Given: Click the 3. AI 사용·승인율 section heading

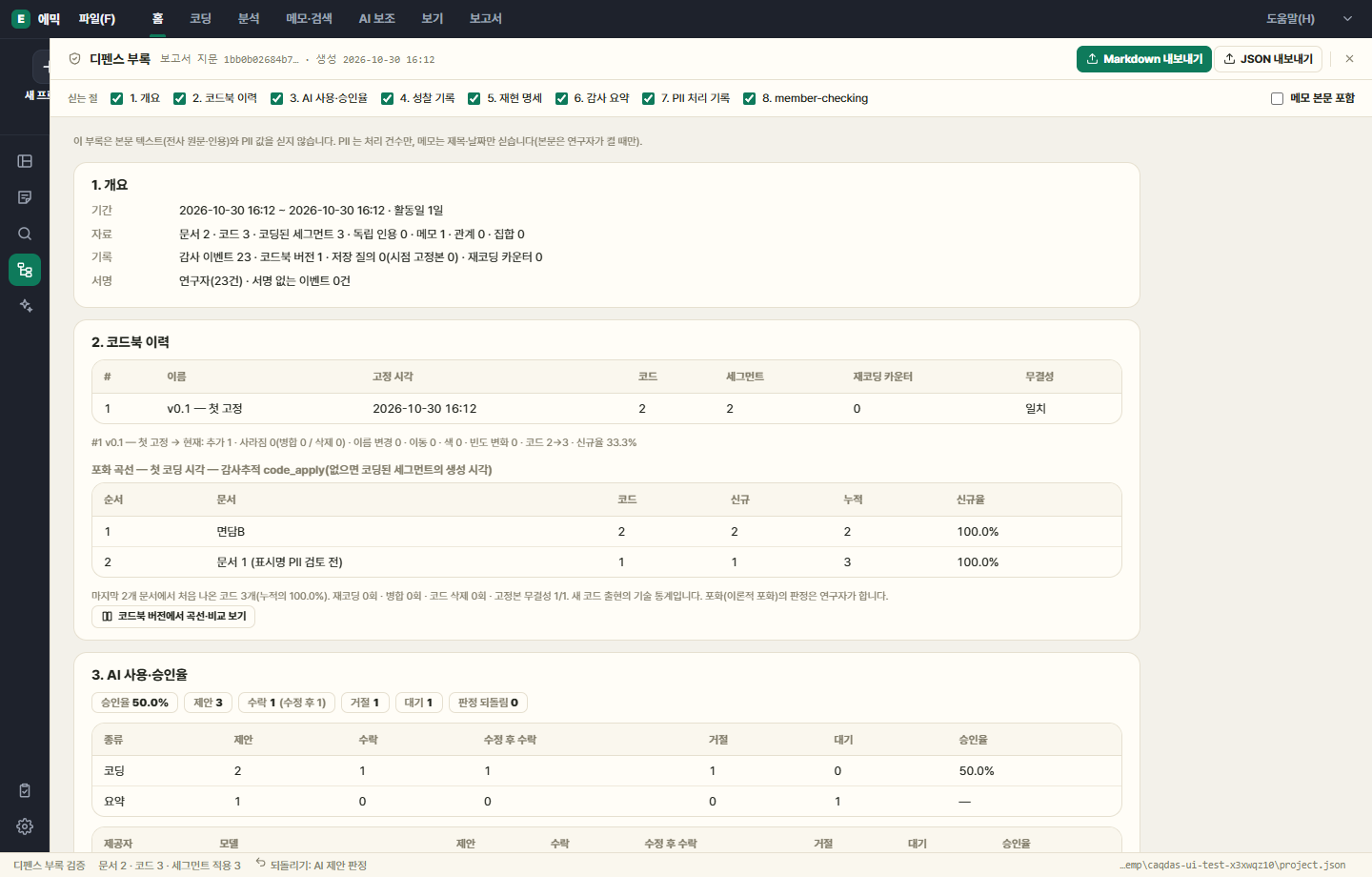Looking at the screenshot, I should 139,675.
